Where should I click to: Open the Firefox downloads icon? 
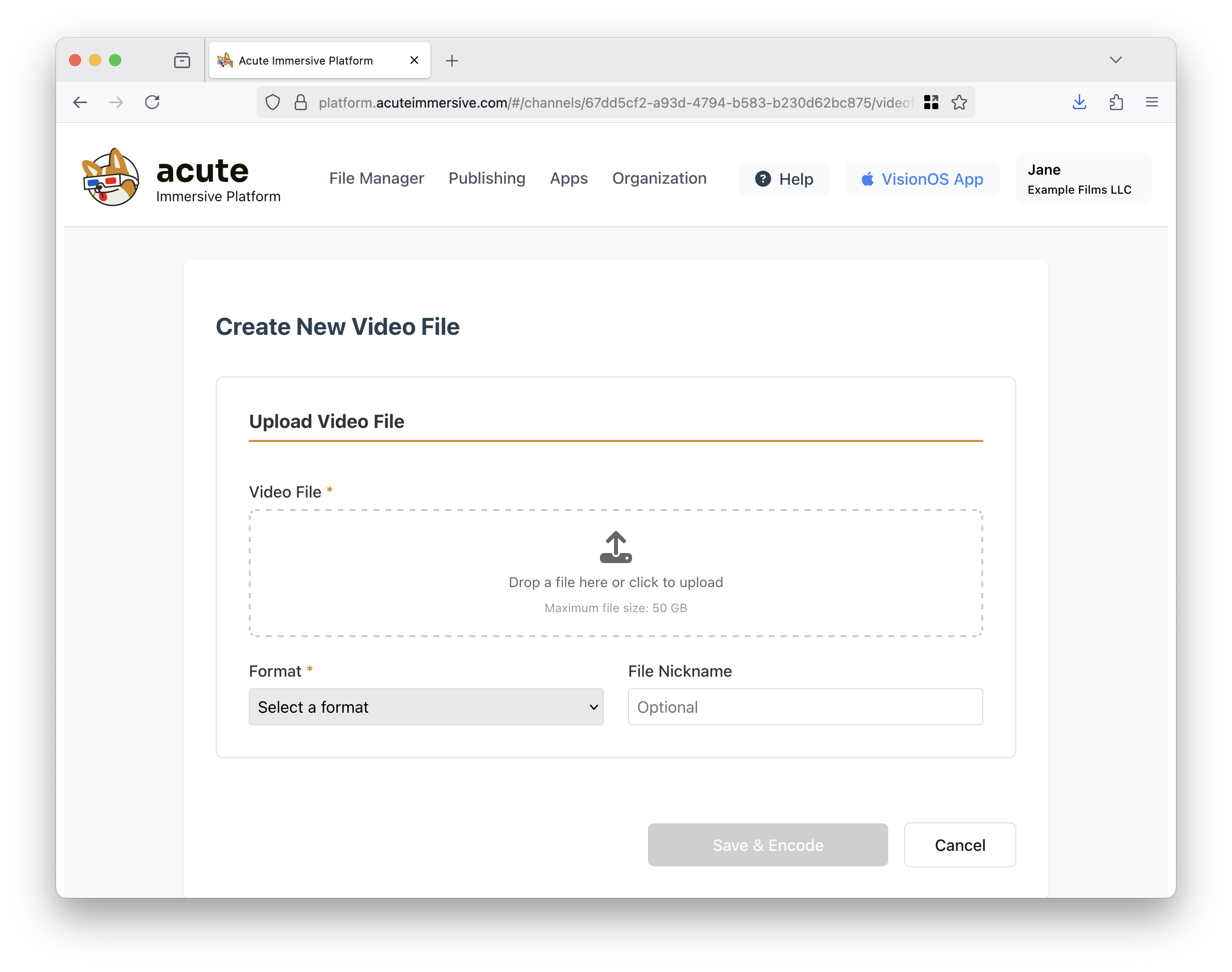point(1079,103)
